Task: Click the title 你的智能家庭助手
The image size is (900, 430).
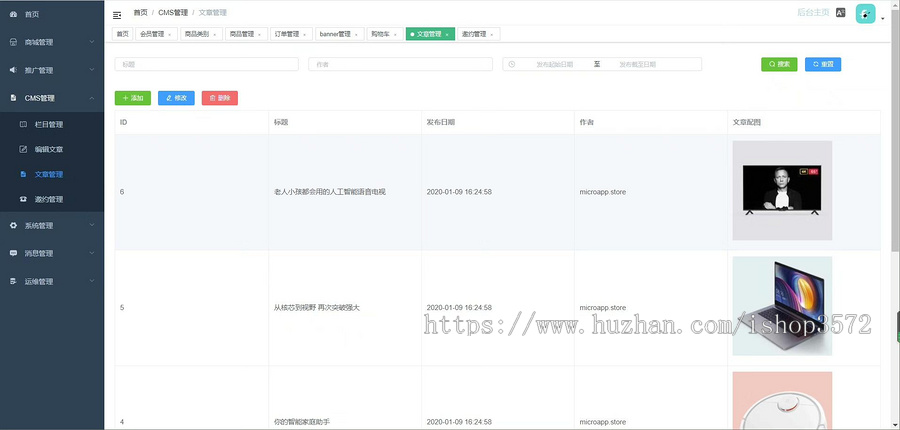Action: [x=302, y=422]
